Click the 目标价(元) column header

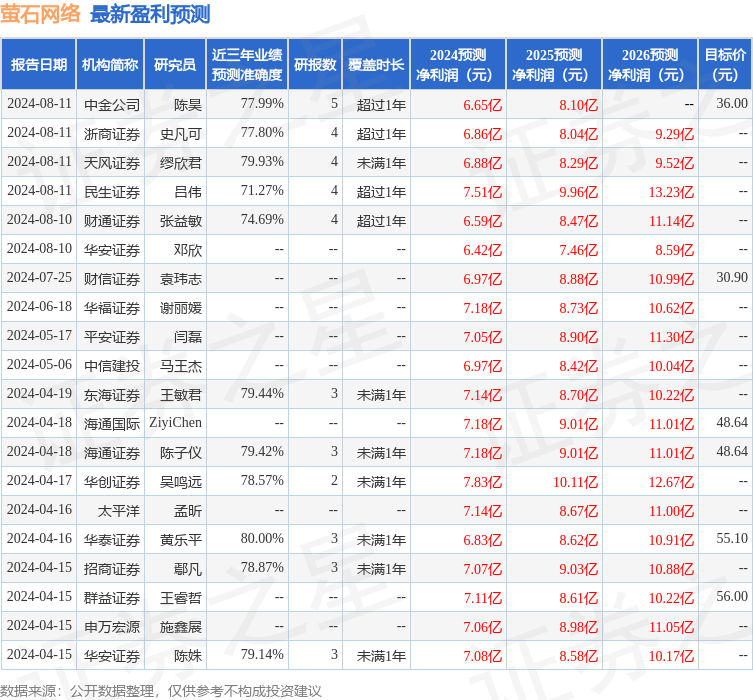pyautogui.click(x=725, y=64)
